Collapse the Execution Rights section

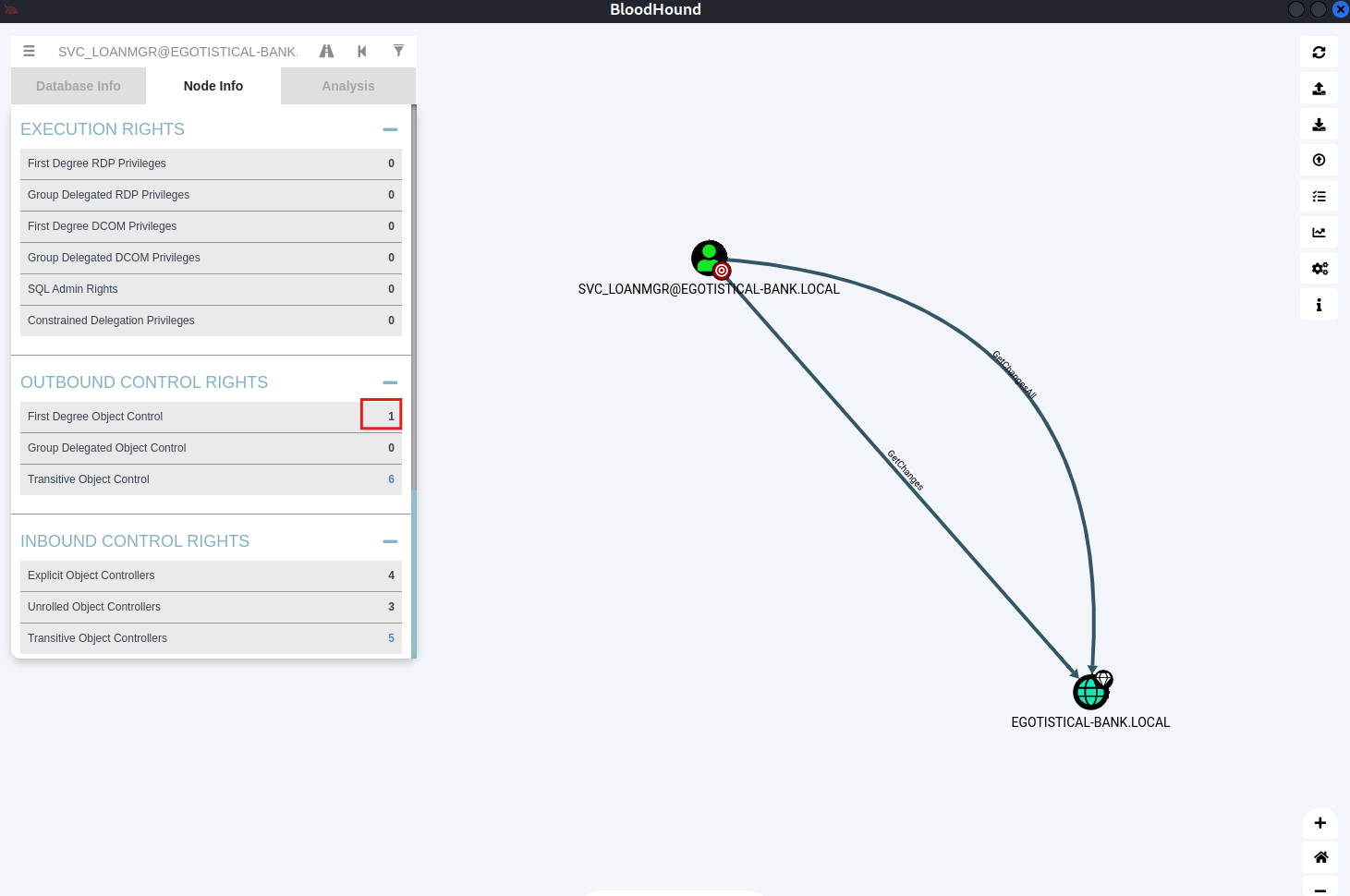390,130
